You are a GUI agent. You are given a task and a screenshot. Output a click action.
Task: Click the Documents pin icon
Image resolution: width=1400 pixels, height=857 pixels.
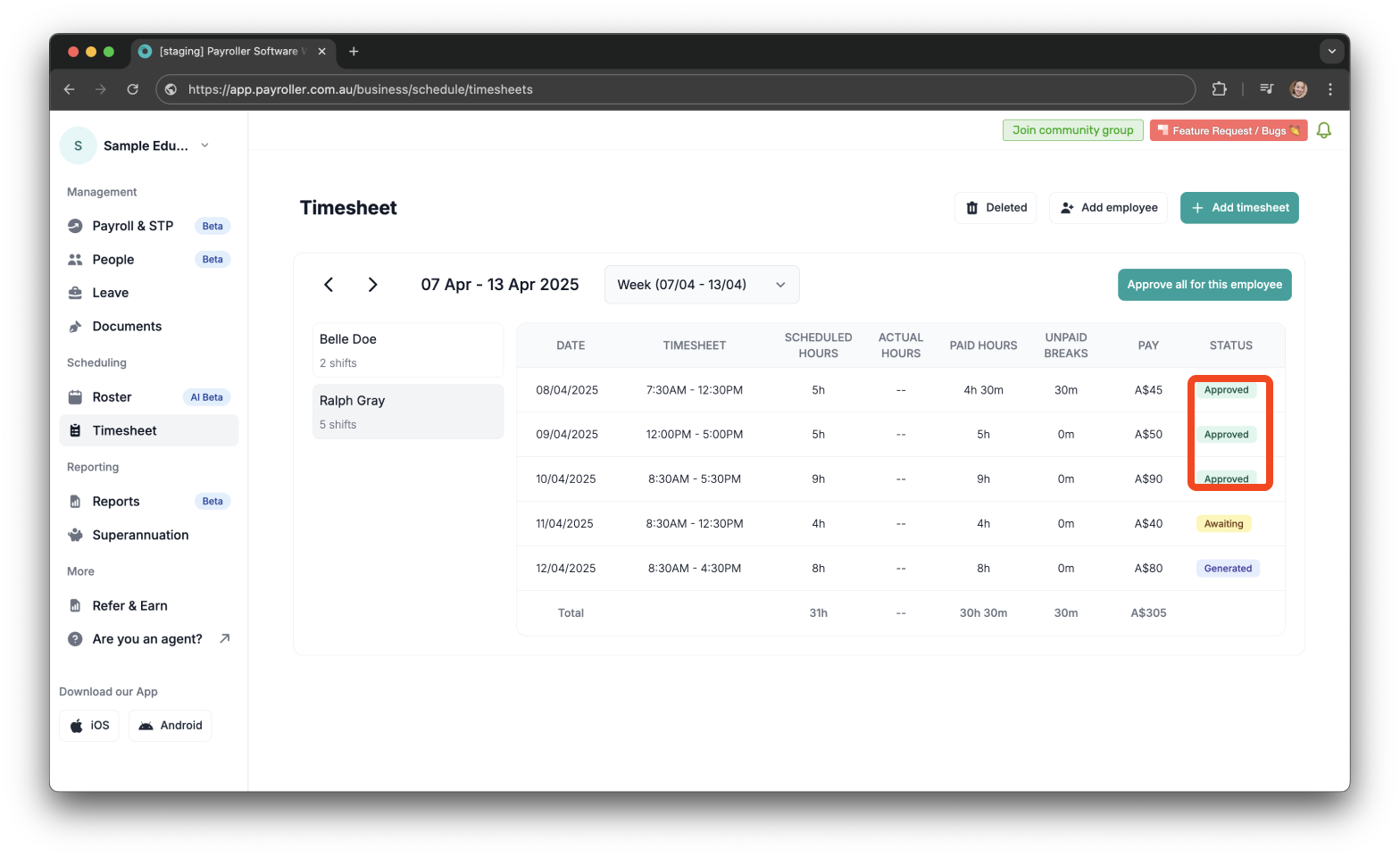(75, 327)
